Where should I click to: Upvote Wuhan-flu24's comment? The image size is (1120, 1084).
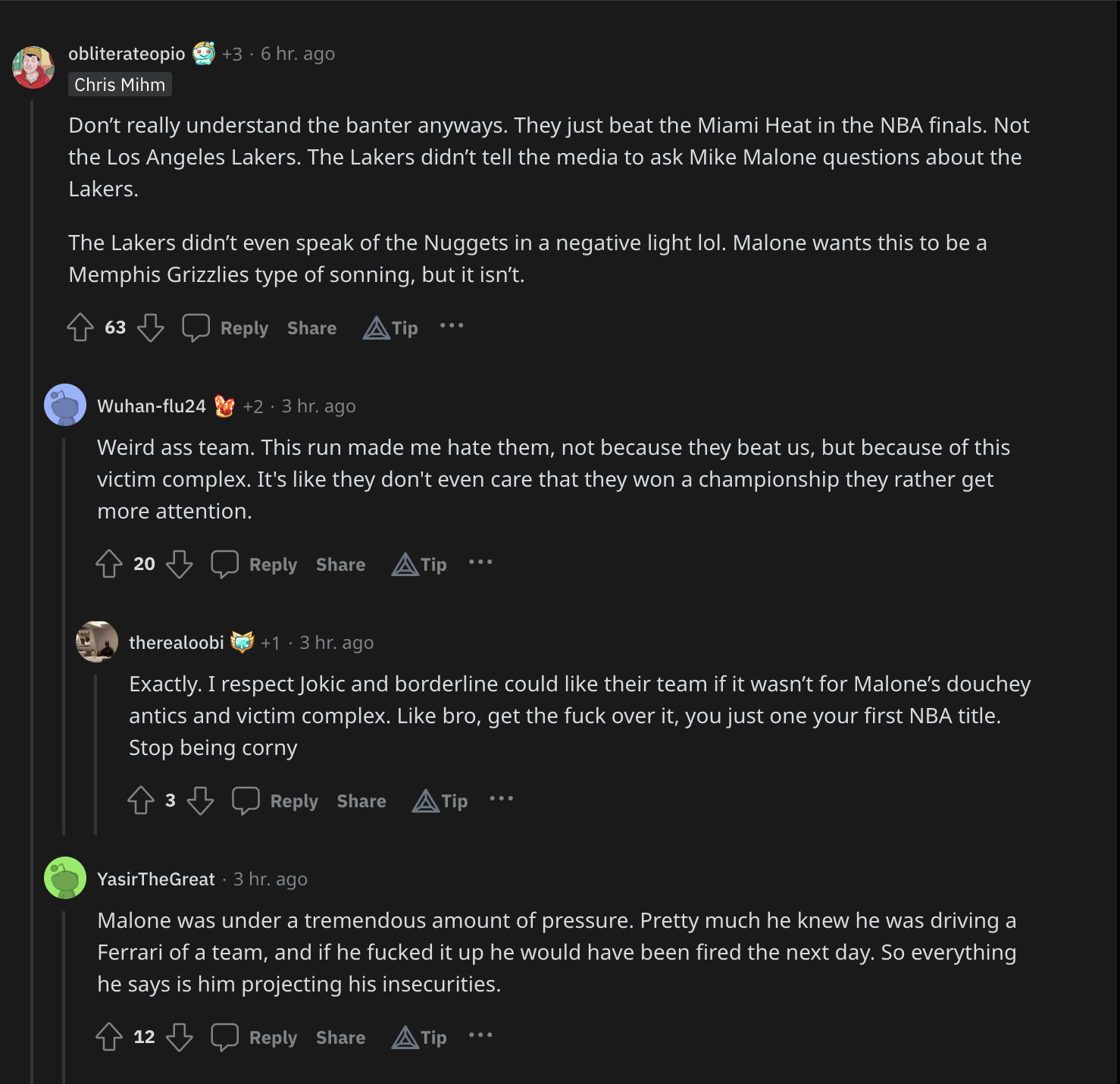[109, 564]
